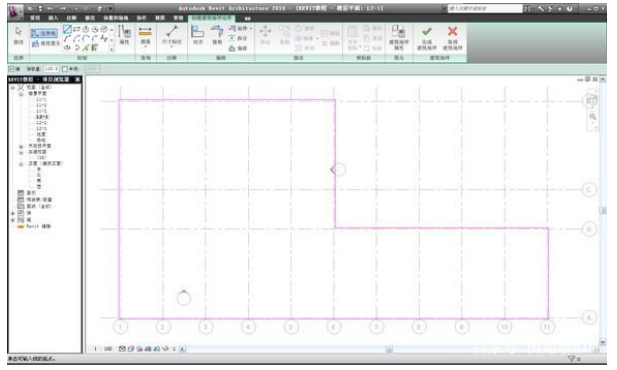Click the zoom magnifier in navigation bar

coord(592,117)
